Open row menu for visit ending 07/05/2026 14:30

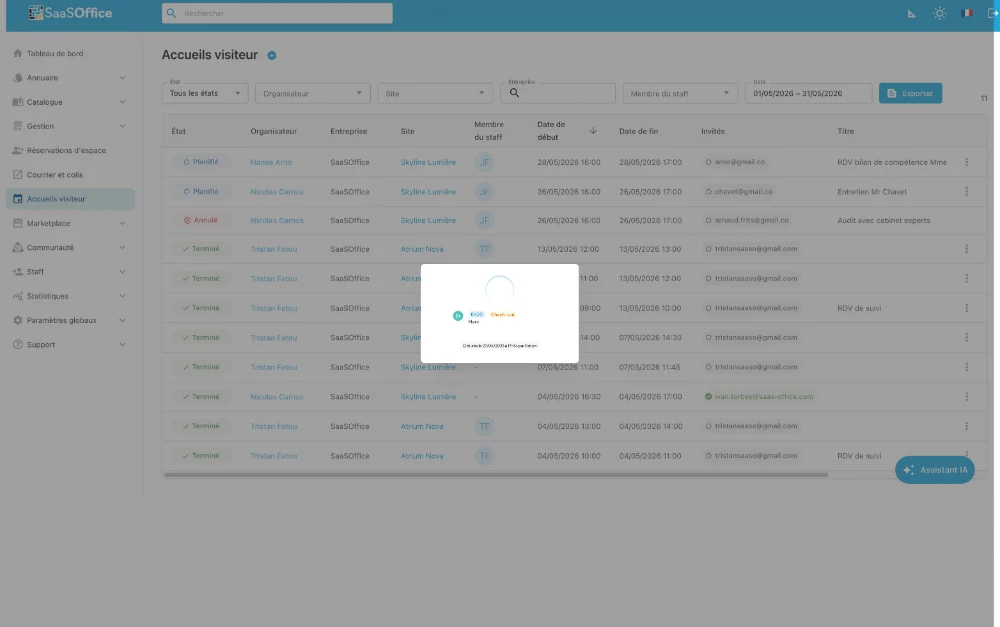click(x=966, y=337)
